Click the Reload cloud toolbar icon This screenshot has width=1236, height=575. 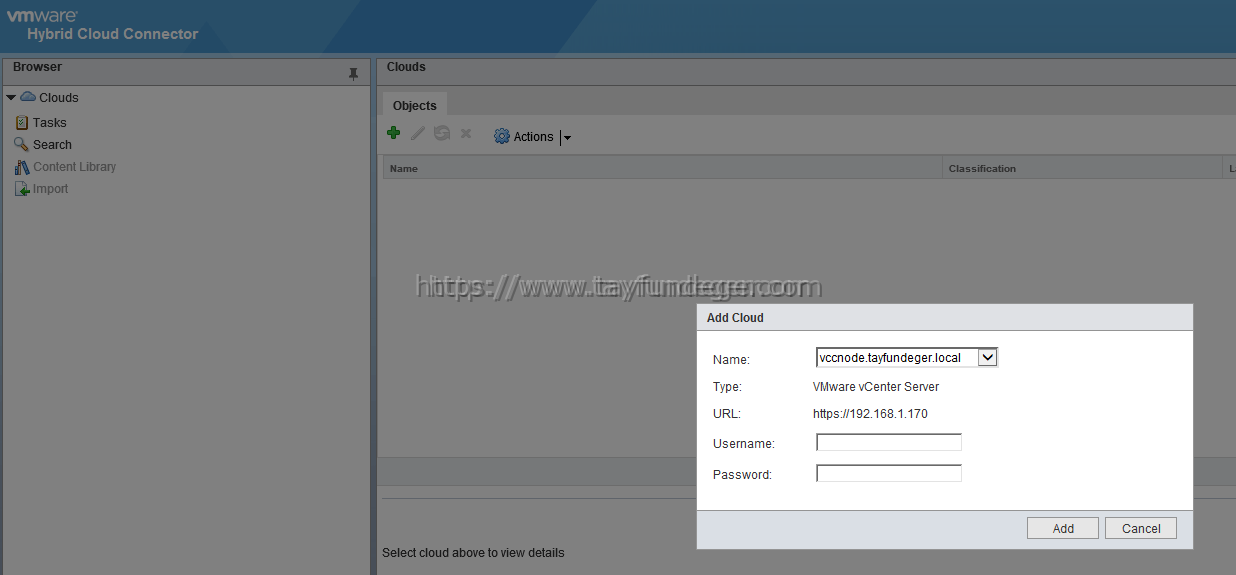(x=442, y=133)
